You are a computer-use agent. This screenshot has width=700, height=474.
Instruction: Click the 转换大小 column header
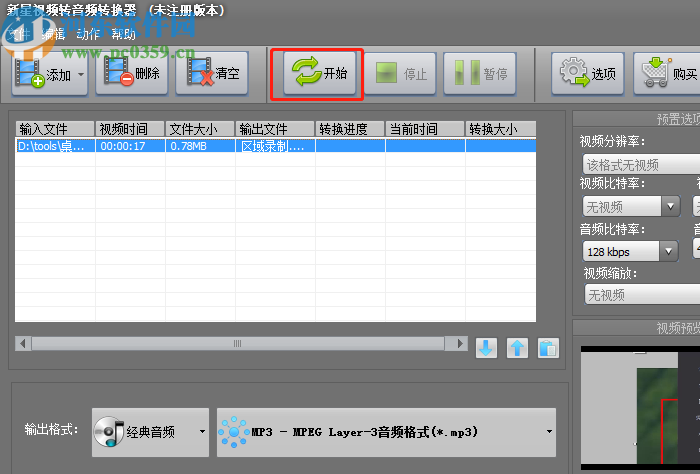tap(500, 129)
